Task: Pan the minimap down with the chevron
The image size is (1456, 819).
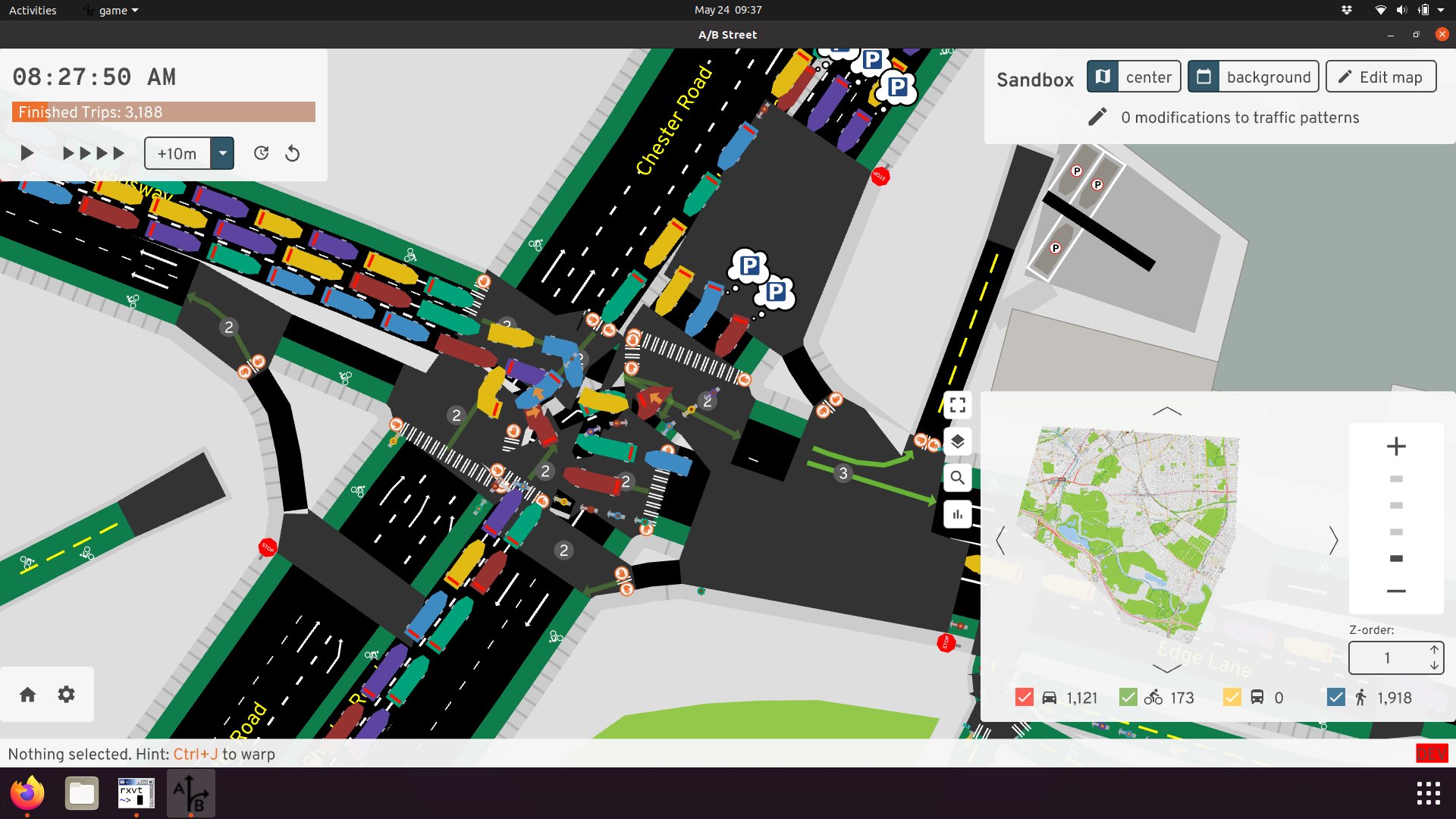Action: click(x=1166, y=668)
